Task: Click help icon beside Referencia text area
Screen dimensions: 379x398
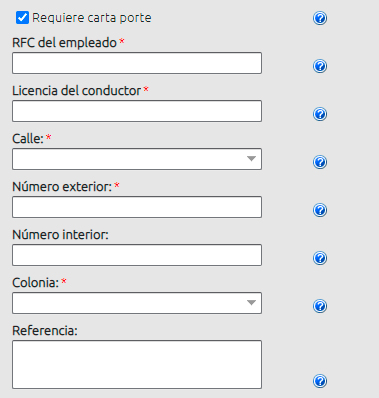Action: click(x=320, y=381)
